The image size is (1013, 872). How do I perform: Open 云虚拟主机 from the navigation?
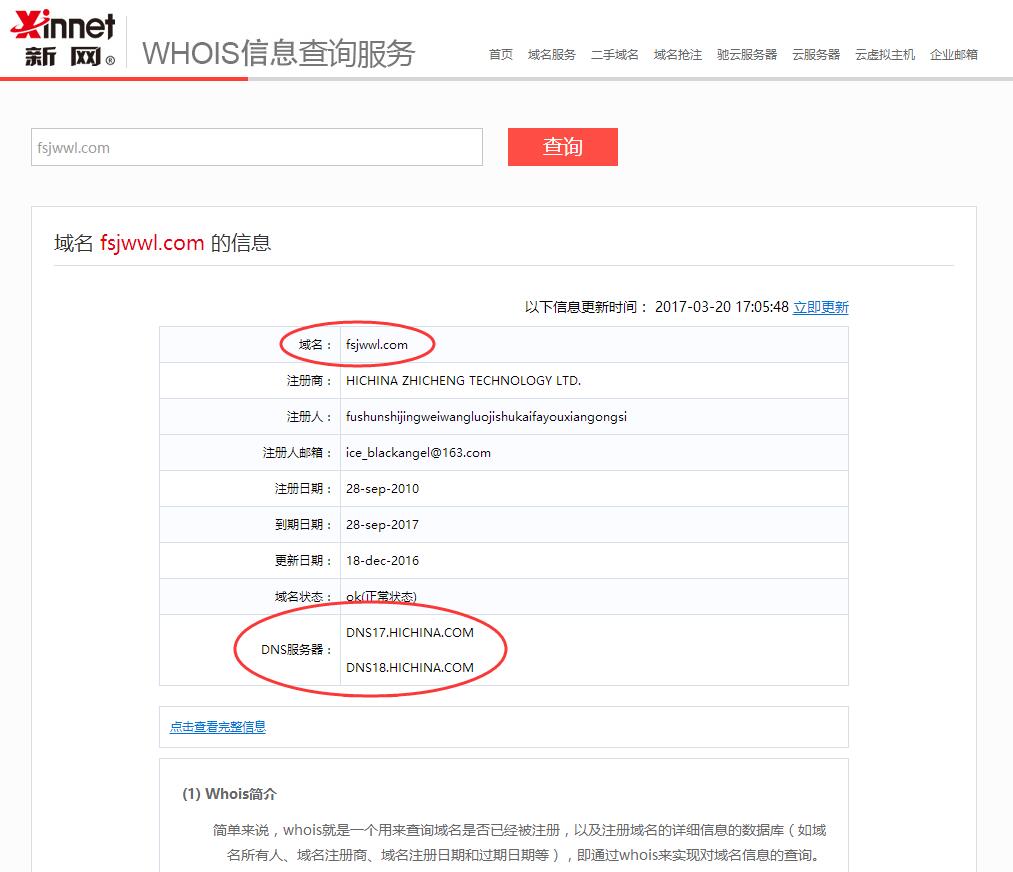pyautogui.click(x=885, y=55)
